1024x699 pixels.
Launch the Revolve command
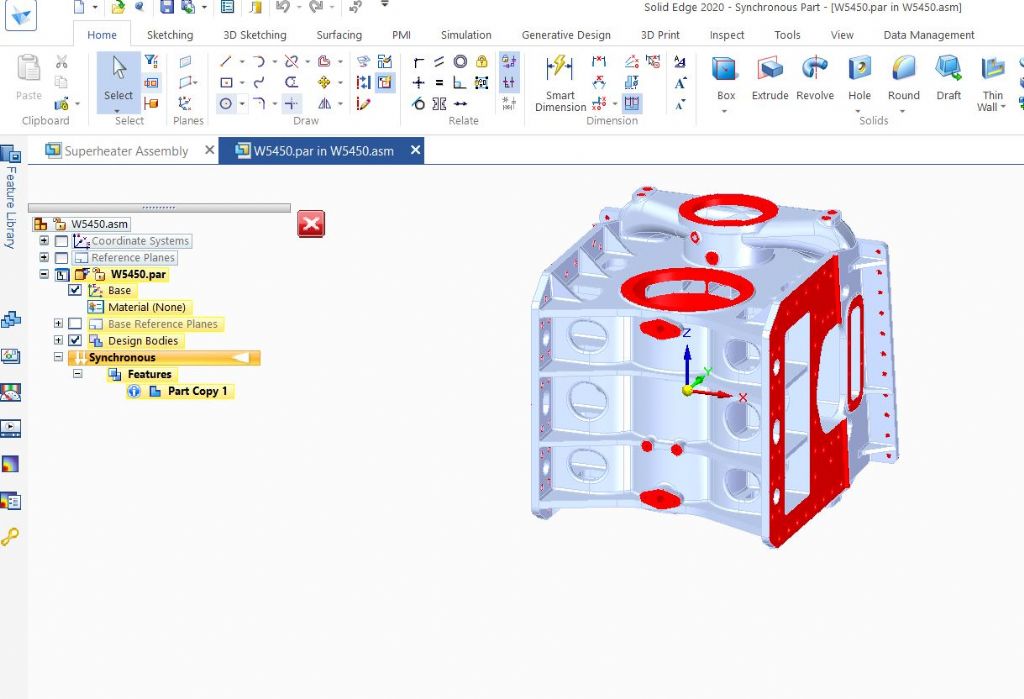click(x=814, y=78)
